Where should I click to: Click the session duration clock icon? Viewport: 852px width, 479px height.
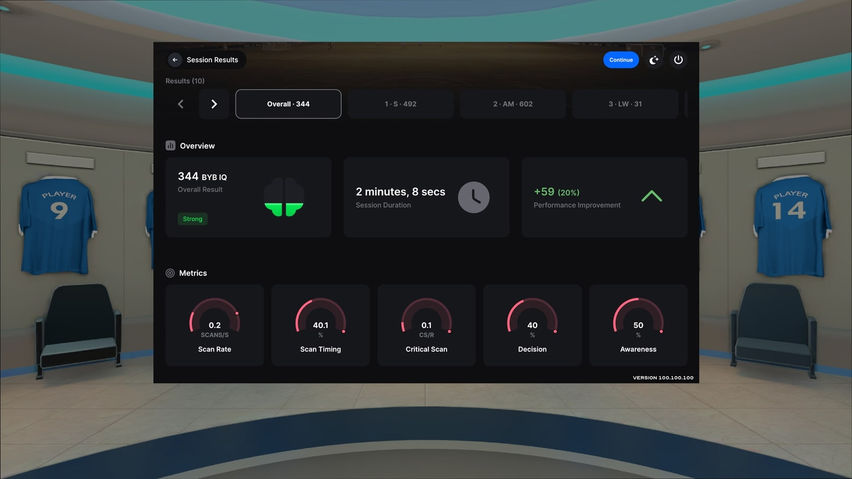473,197
